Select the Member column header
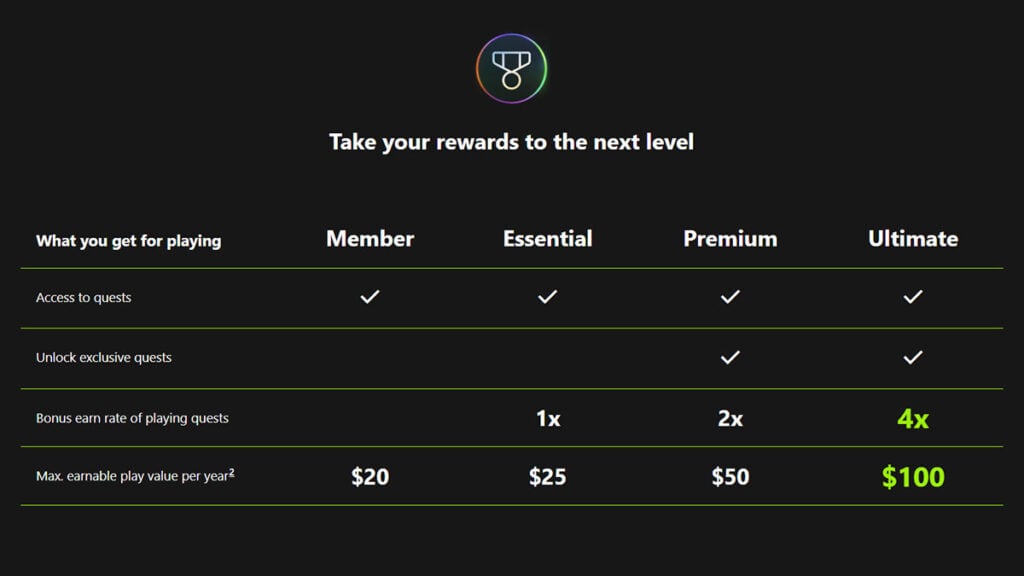The height and width of the screenshot is (576, 1024). (x=370, y=239)
